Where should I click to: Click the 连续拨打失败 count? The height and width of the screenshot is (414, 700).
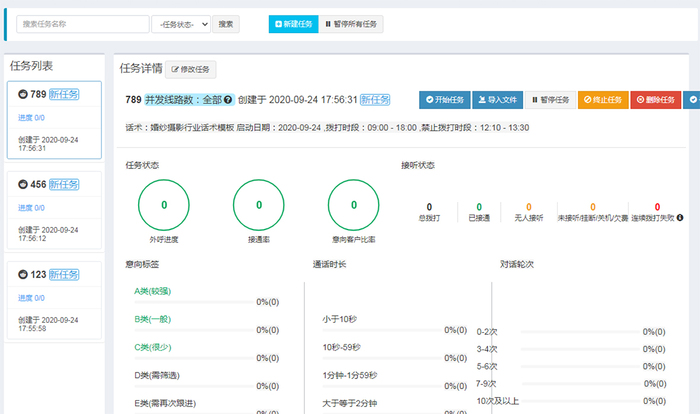(x=657, y=207)
